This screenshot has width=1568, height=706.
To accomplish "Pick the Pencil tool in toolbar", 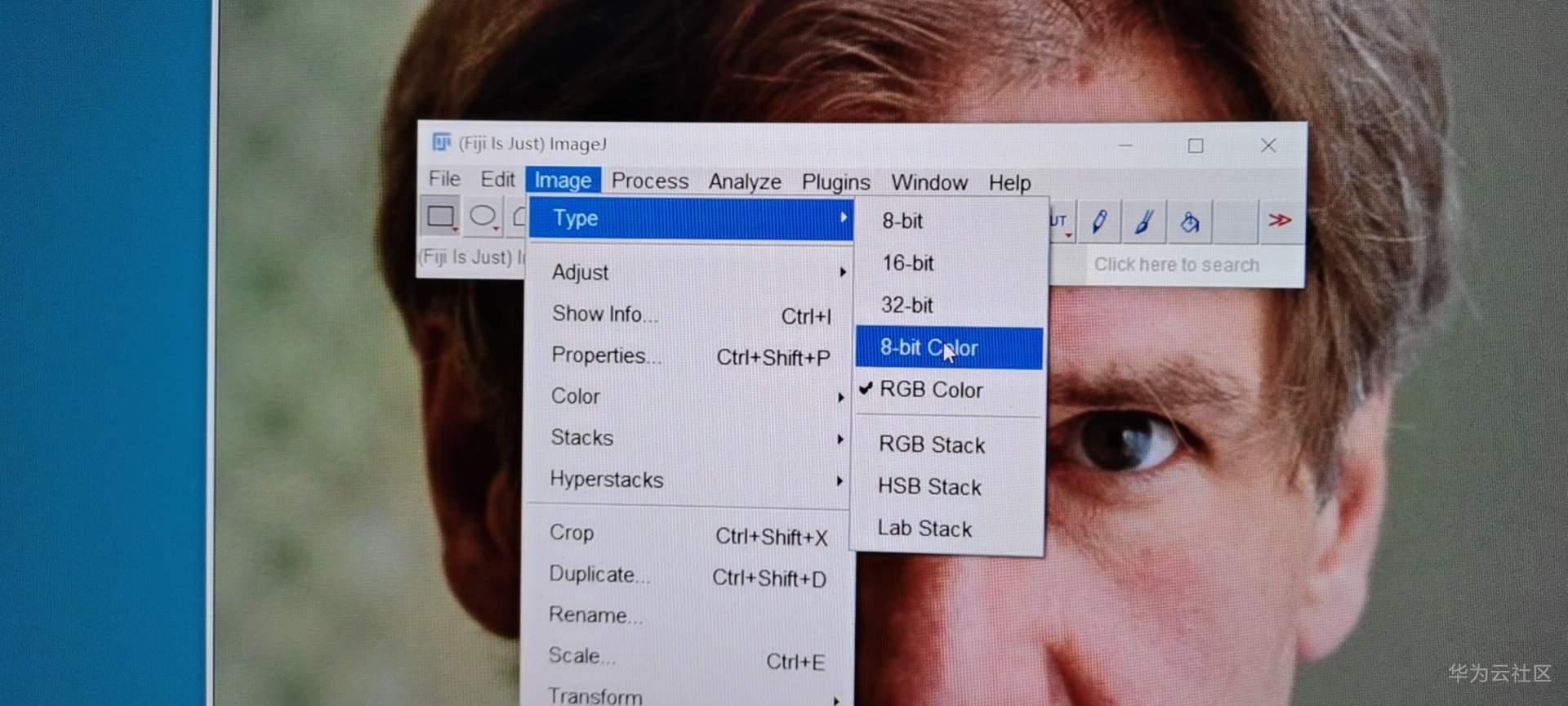I will [x=1099, y=221].
